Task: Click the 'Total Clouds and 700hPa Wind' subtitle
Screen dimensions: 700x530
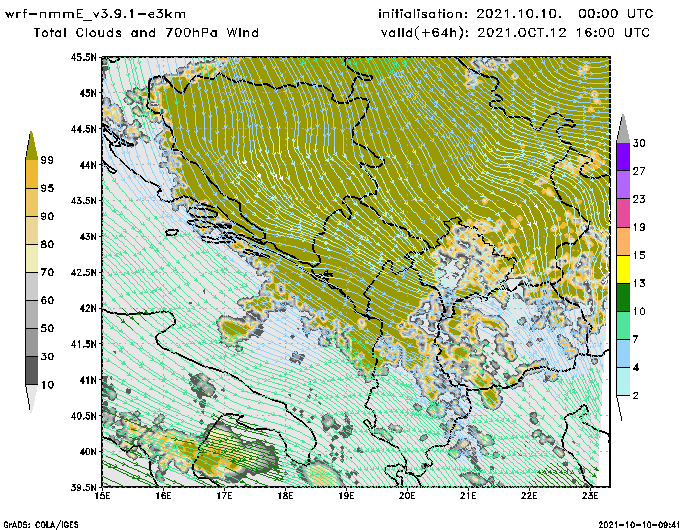Action: [146, 33]
